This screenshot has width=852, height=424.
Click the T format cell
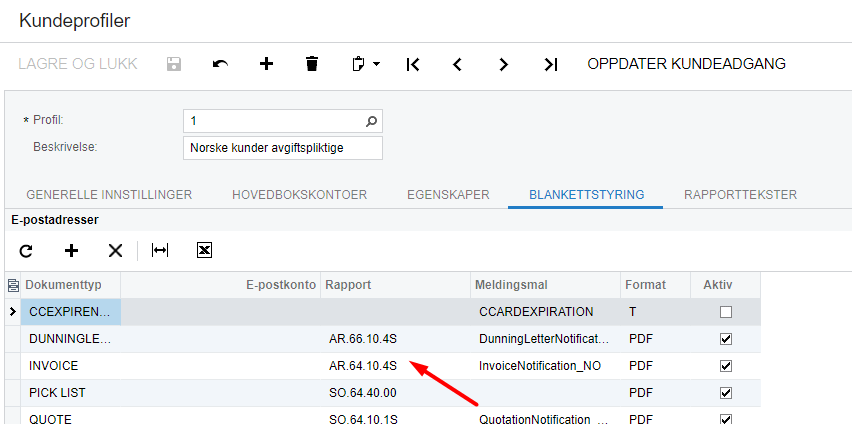coord(655,312)
